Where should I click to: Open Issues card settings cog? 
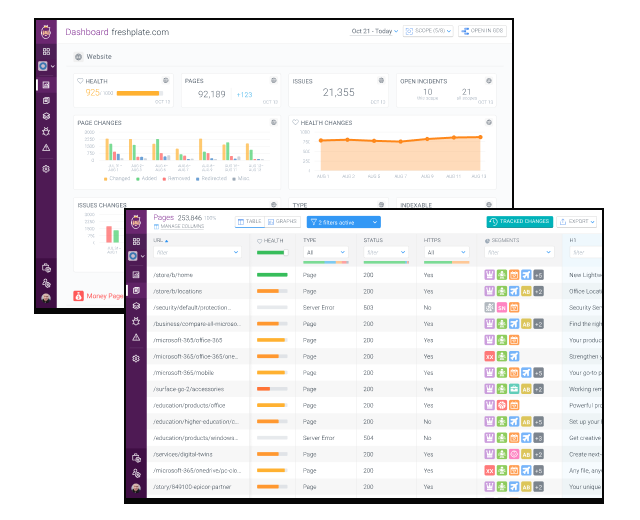click(x=381, y=80)
